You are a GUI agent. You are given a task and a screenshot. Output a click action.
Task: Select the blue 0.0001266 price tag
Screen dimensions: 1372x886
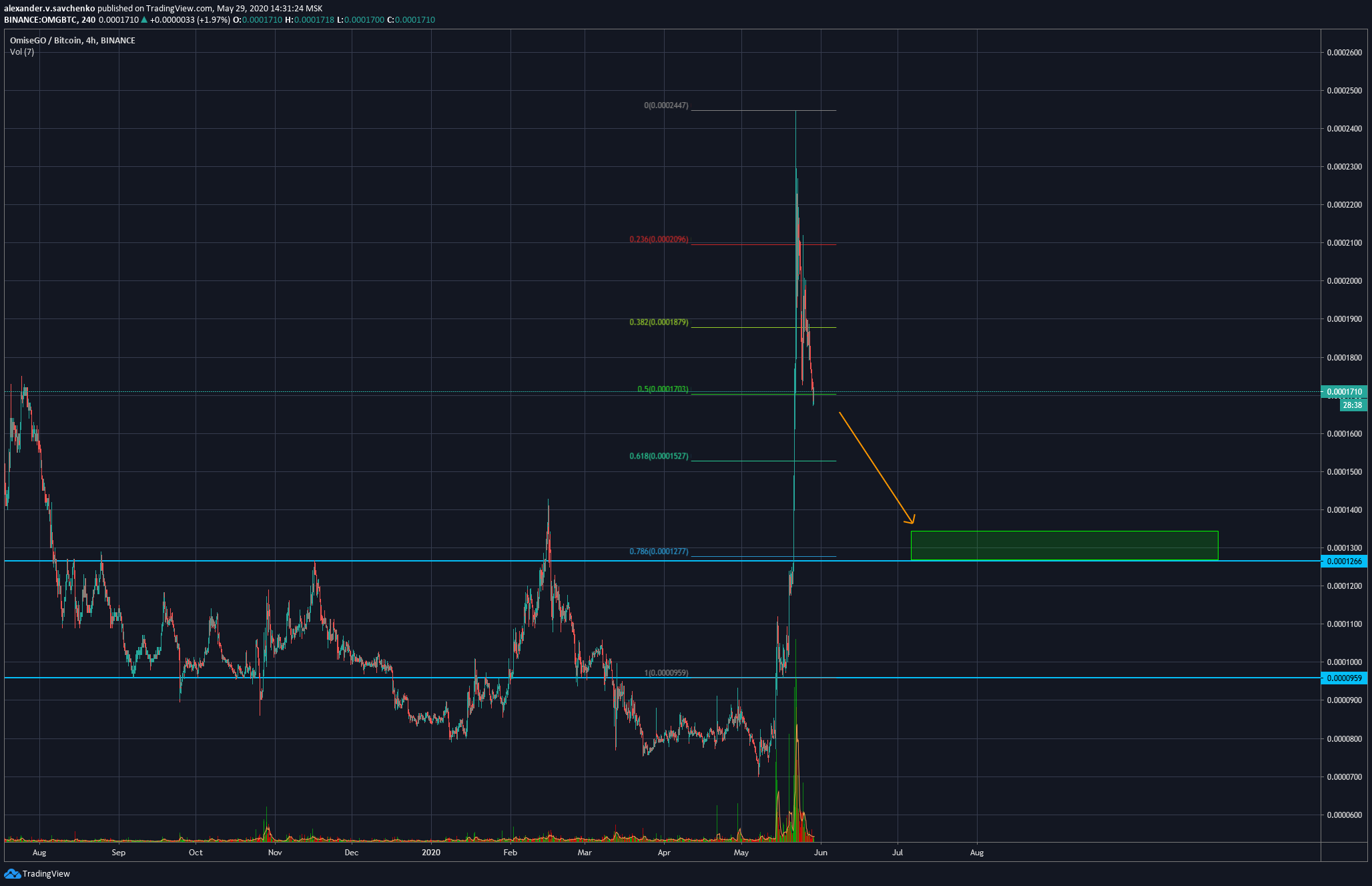click(1344, 562)
